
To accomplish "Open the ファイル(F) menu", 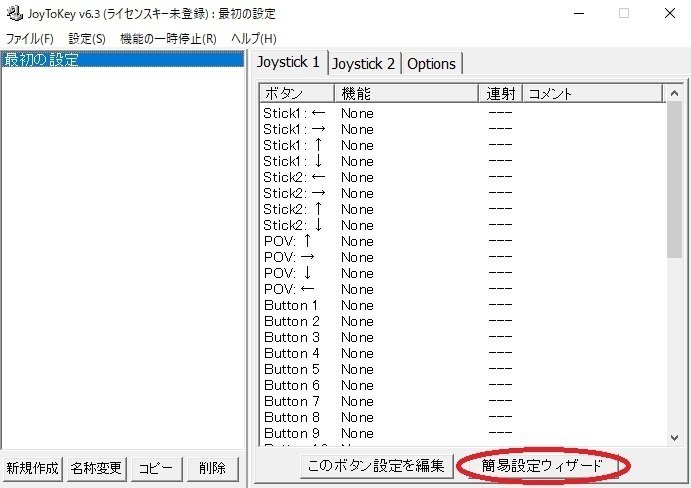I will [x=30, y=39].
